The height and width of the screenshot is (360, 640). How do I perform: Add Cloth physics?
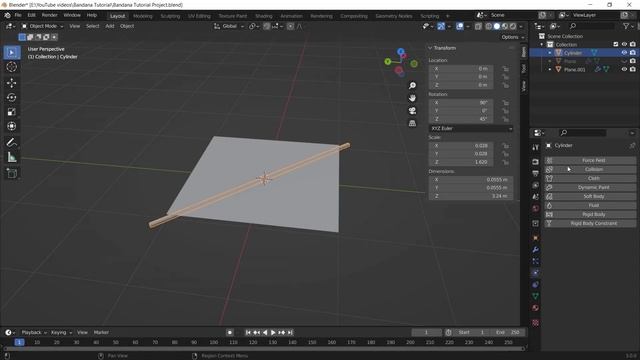[x=590, y=178]
